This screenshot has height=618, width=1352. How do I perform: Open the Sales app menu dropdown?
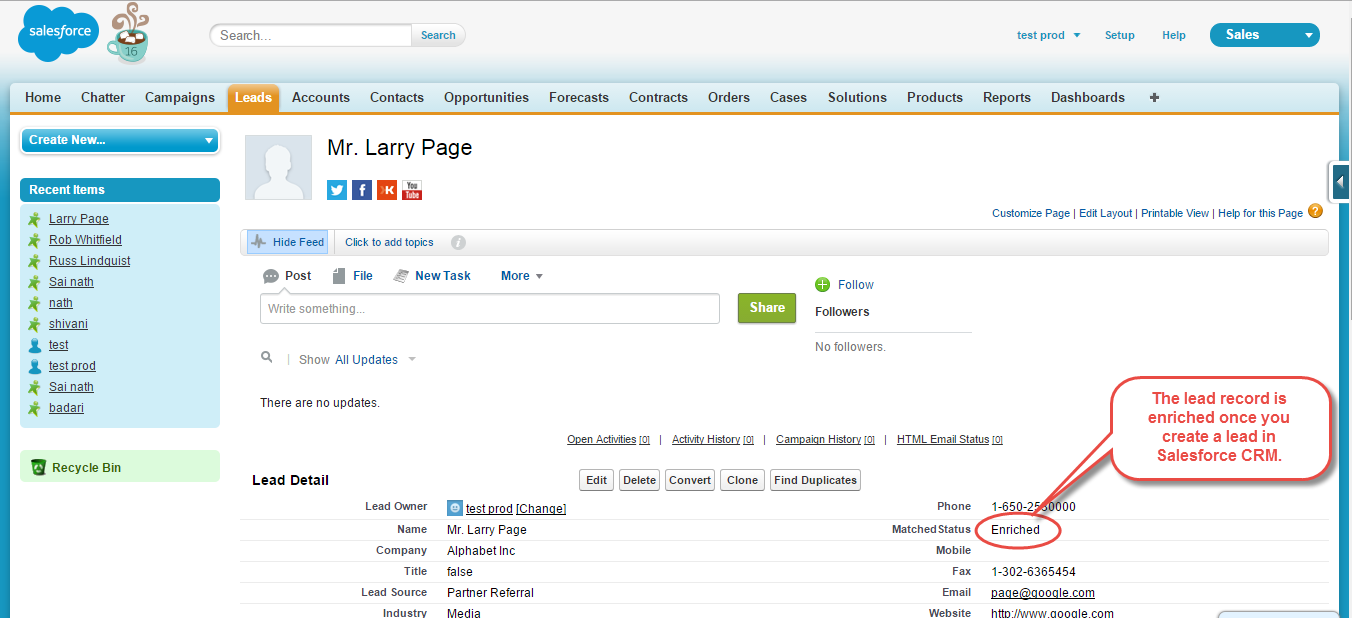(1264, 35)
